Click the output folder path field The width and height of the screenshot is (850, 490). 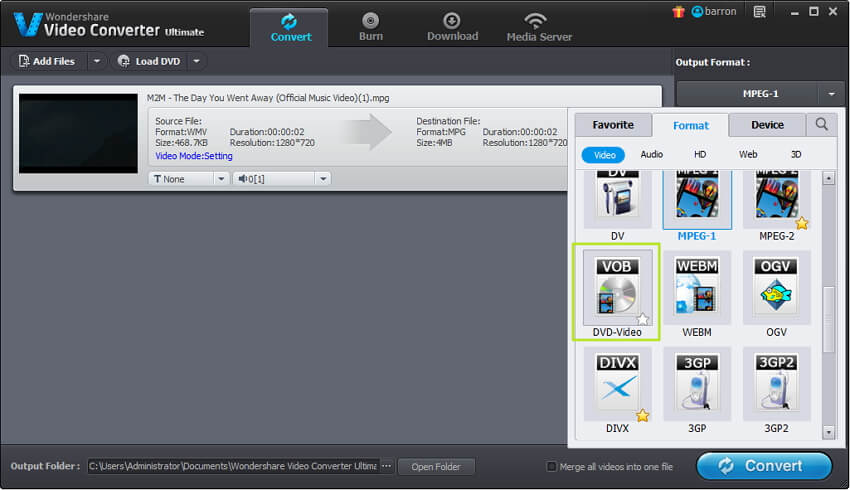click(x=233, y=466)
